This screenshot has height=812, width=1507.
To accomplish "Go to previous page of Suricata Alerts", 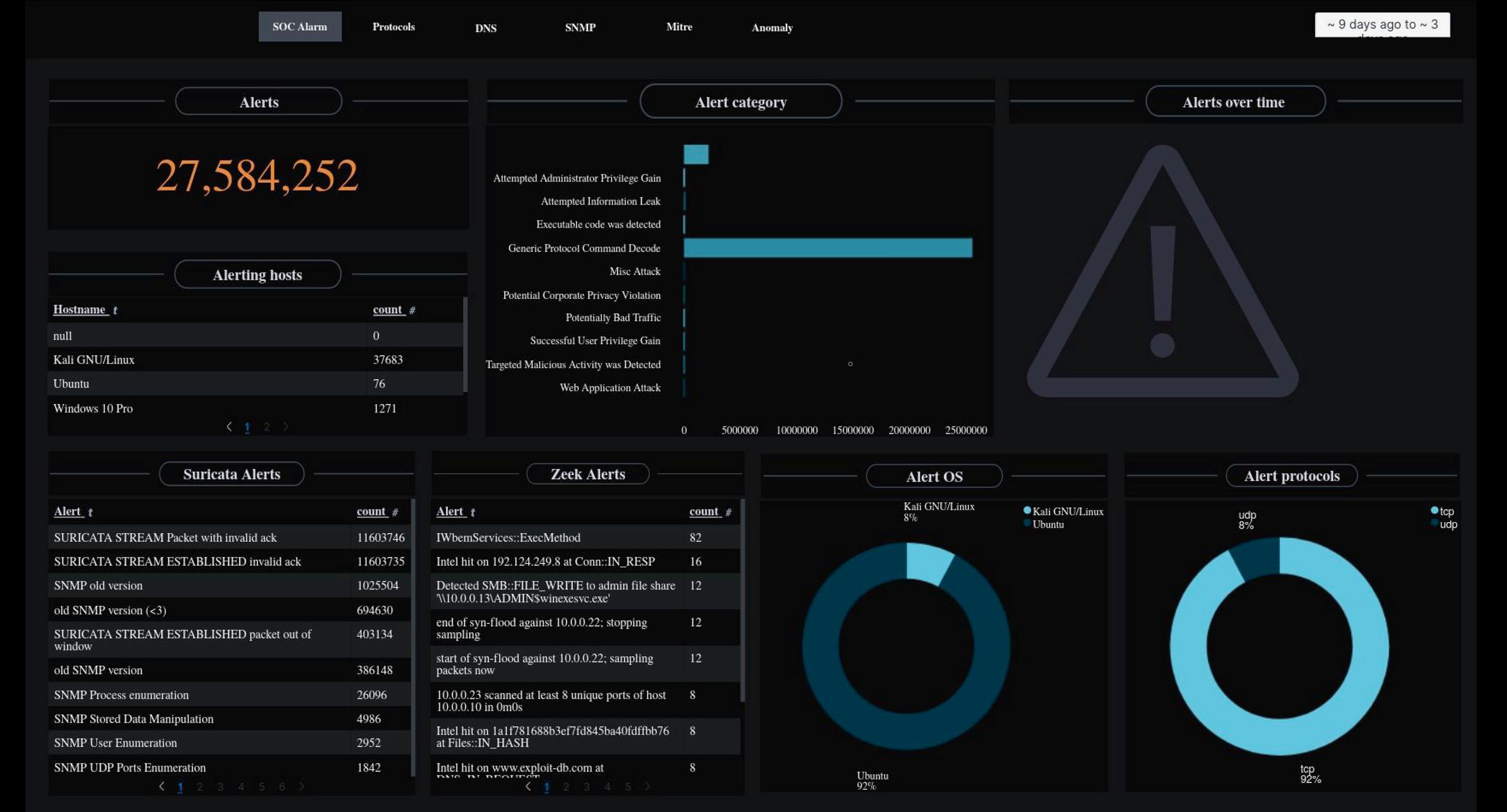I will tap(162, 786).
